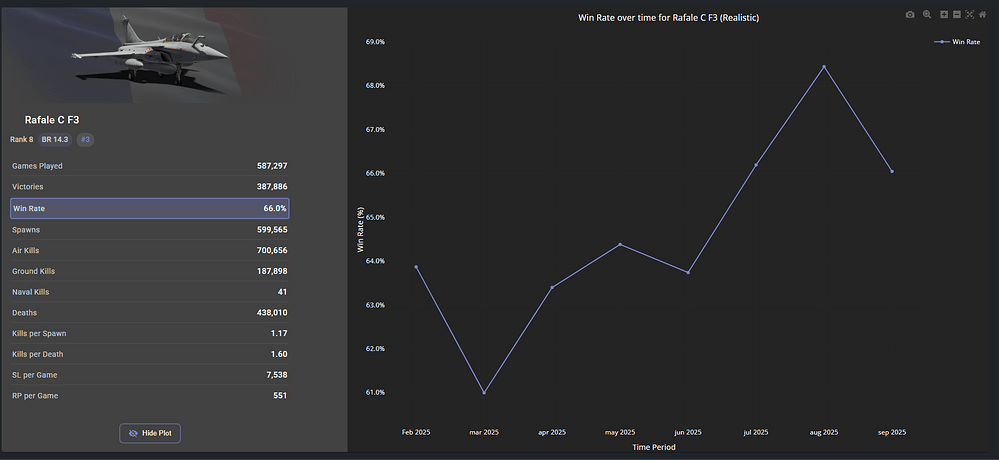The height and width of the screenshot is (460, 999).
Task: Click the #3 ranking badge
Action: point(86,139)
